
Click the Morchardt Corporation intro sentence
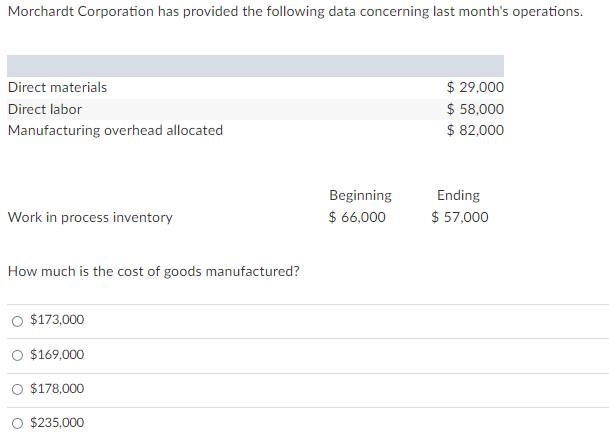point(295,11)
